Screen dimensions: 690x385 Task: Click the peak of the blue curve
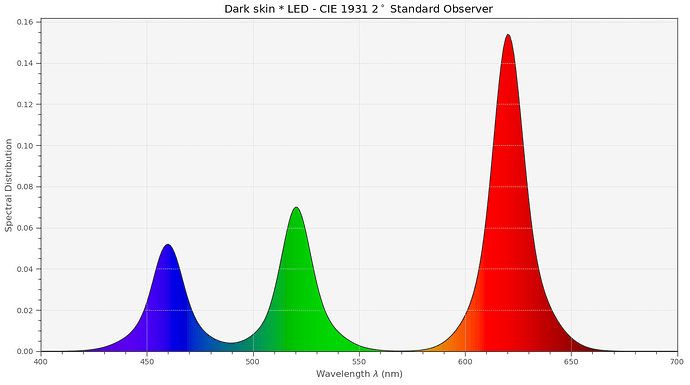[168, 245]
